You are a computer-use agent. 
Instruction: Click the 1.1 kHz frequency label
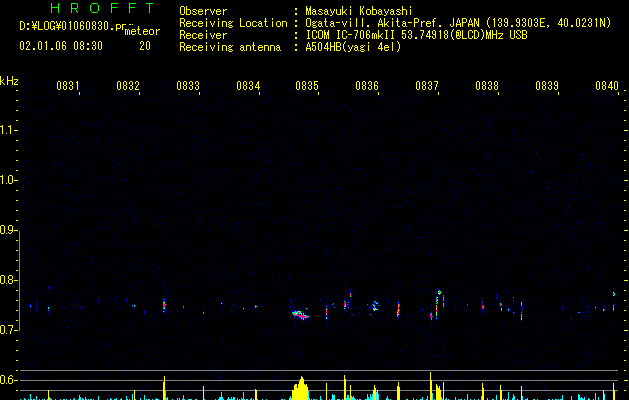pos(8,130)
